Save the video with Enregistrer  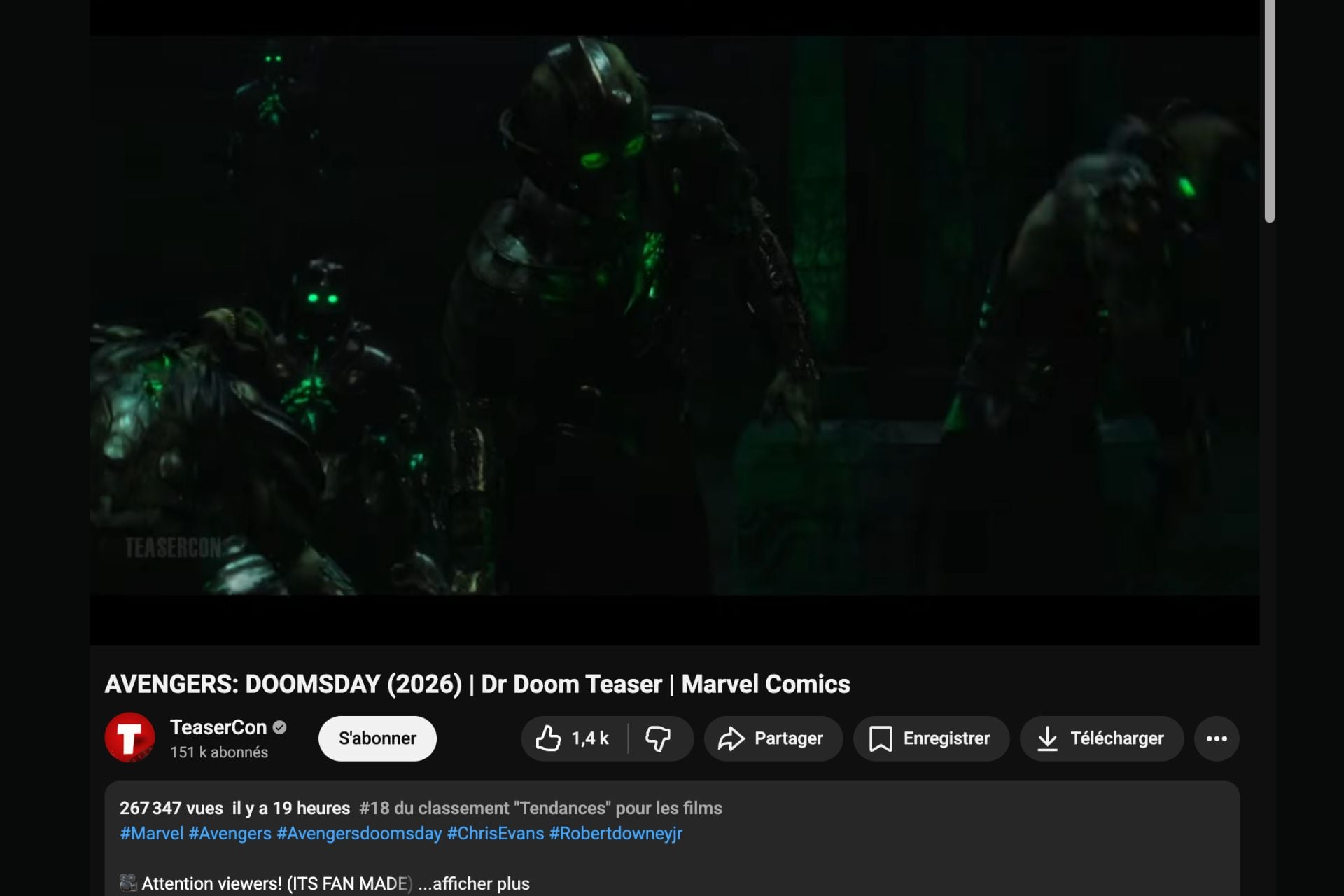coord(931,738)
